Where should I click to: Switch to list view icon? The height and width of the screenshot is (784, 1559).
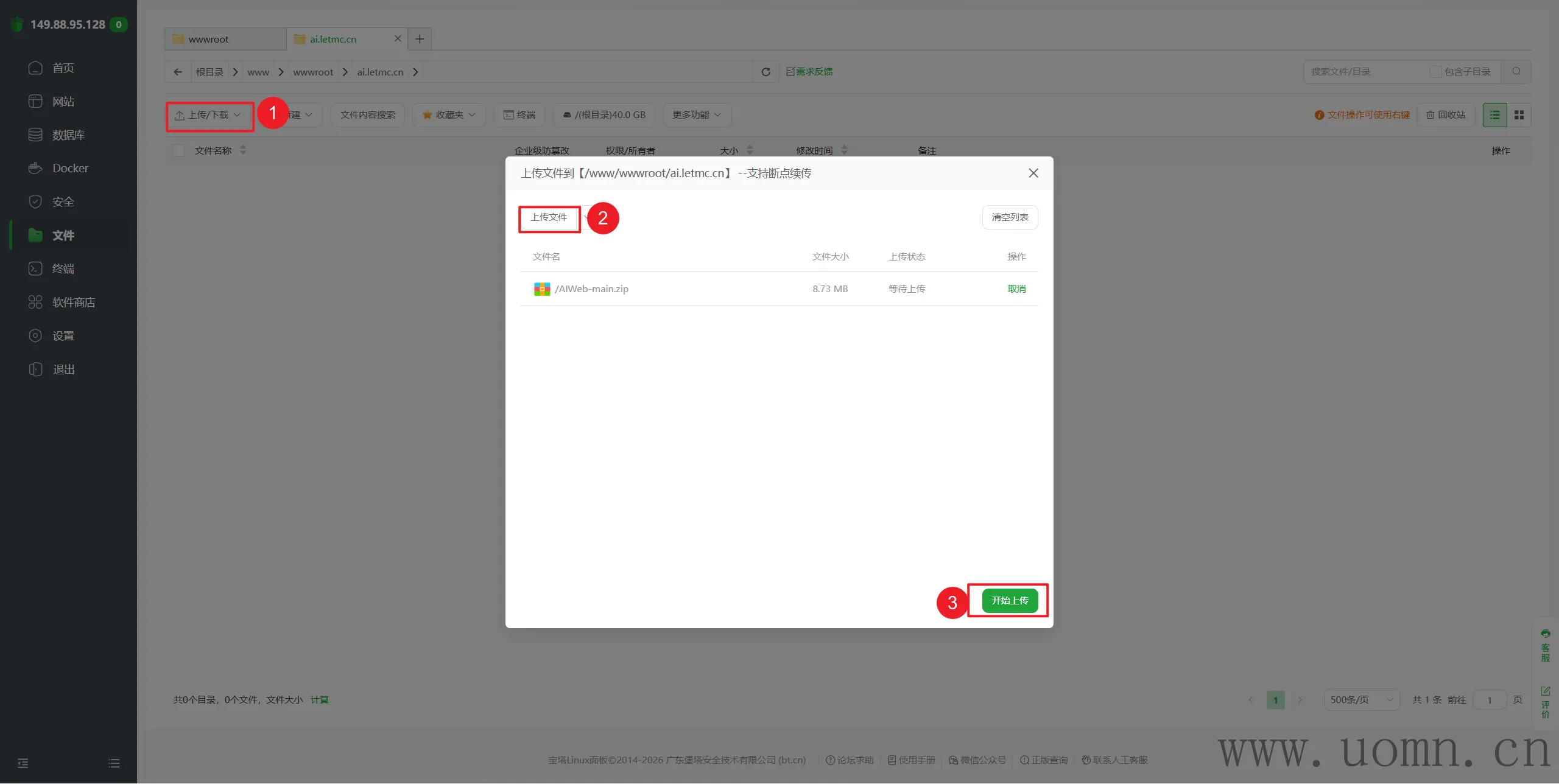[1494, 115]
